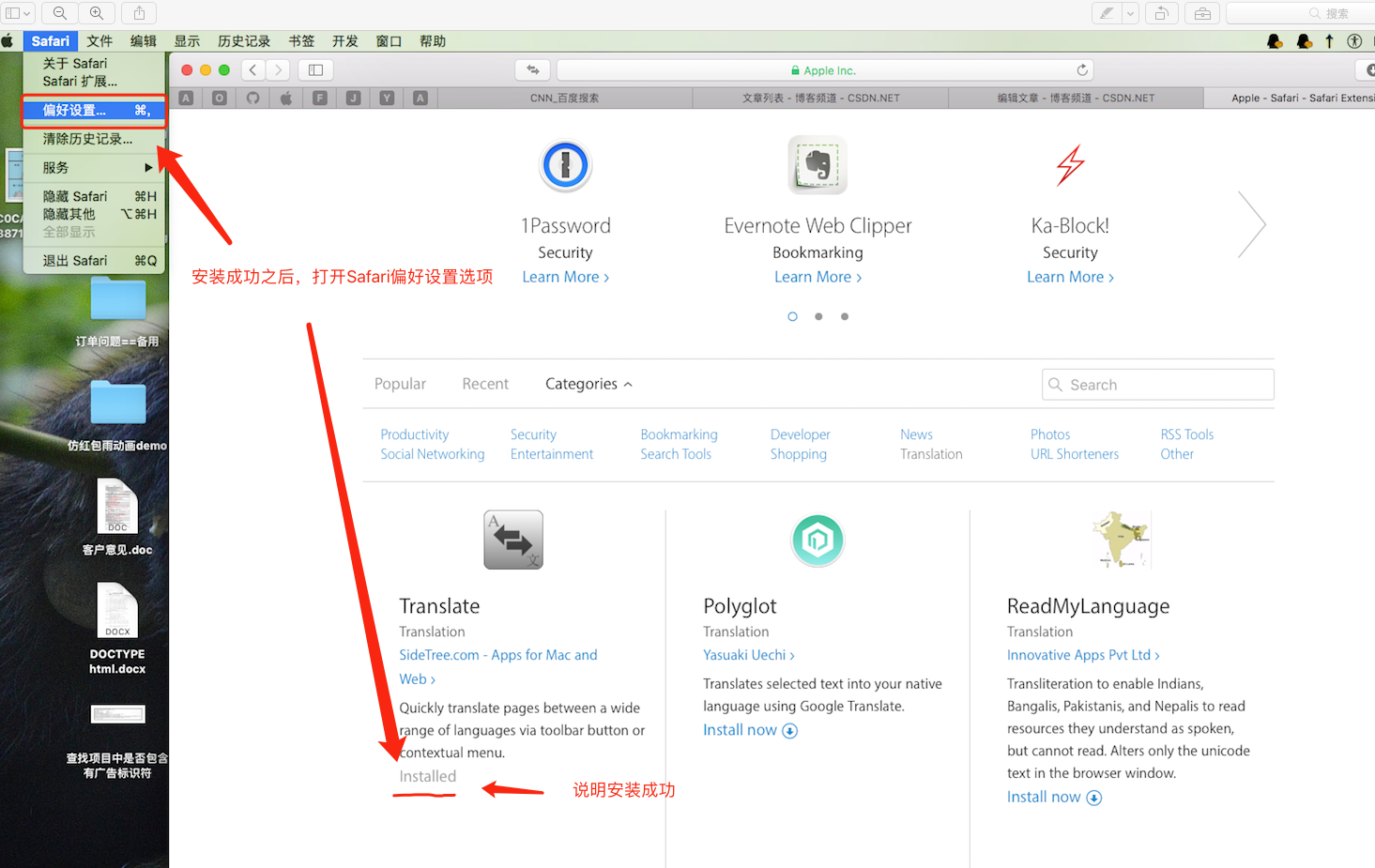Screen dimensions: 1375x868
Task: Click the Ka-Block! lightning icon
Action: 1070,165
